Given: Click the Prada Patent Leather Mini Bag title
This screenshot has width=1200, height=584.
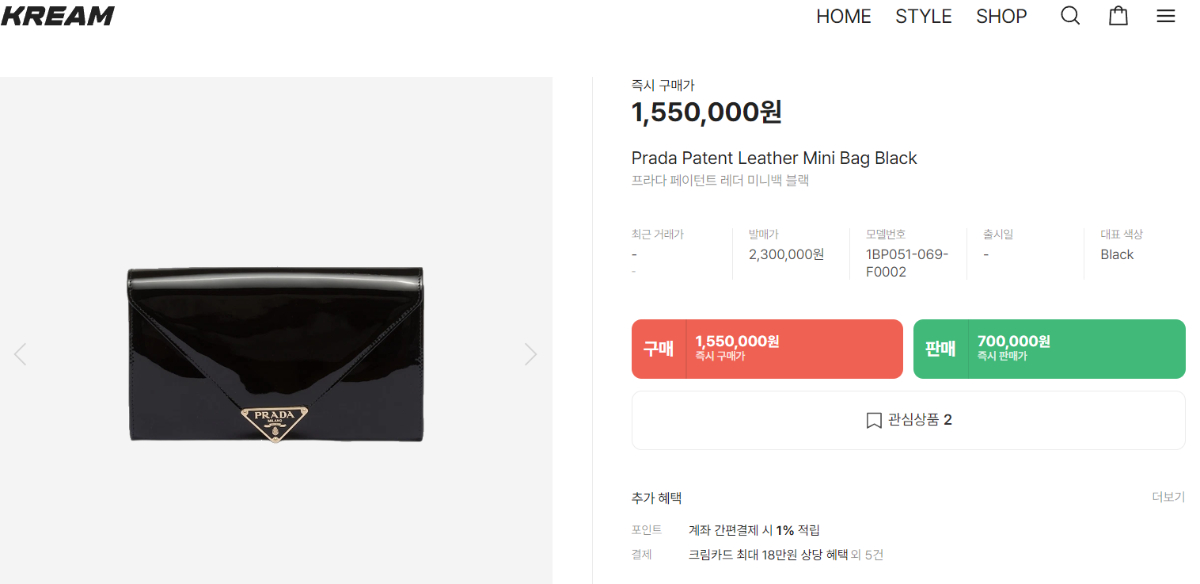Looking at the screenshot, I should (x=773, y=158).
